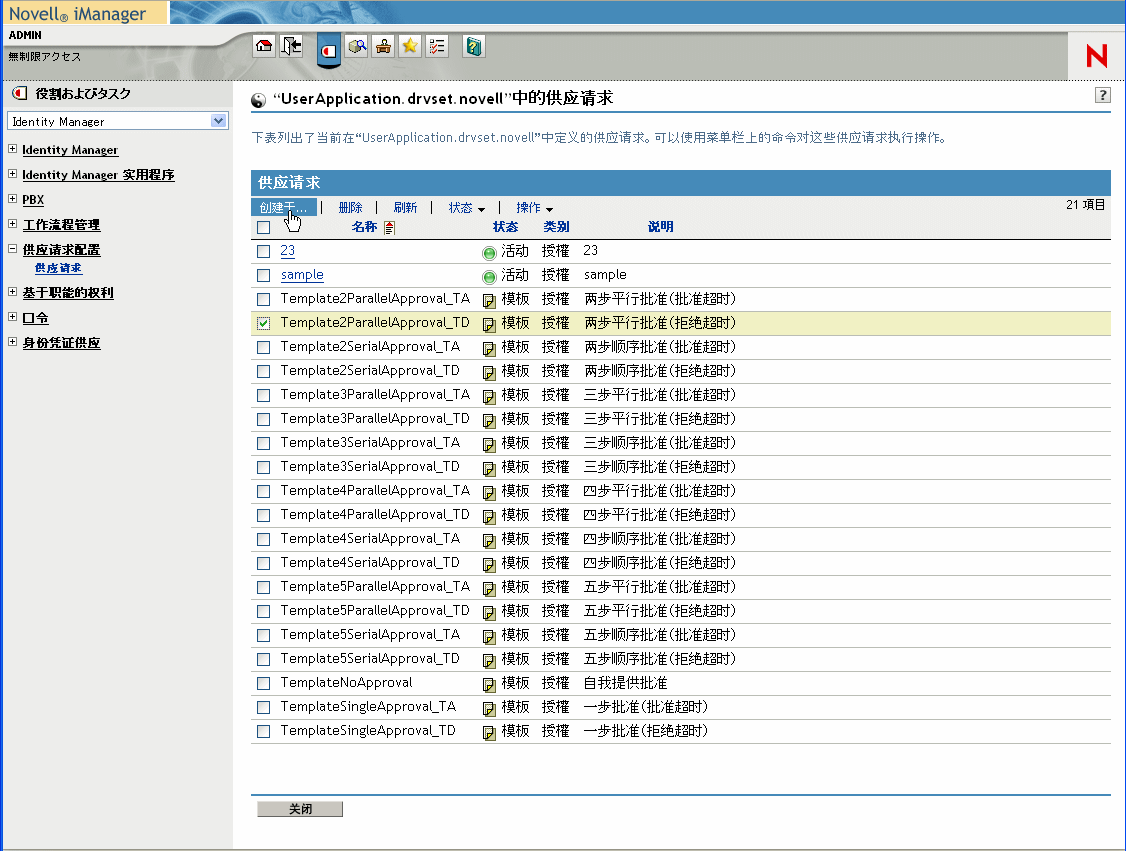The height and width of the screenshot is (851, 1126).
Task: Check the box for the sample request
Action: (x=263, y=275)
